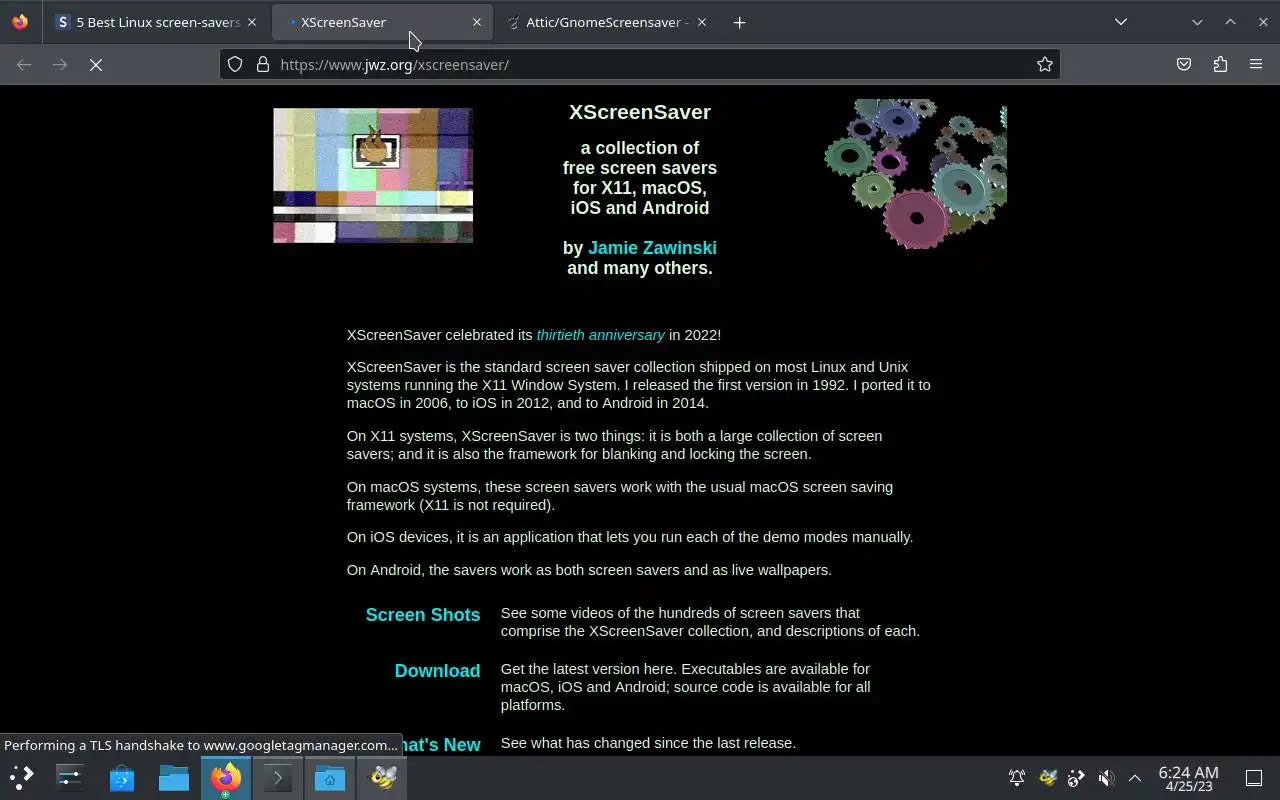This screenshot has width=1280, height=800.
Task: Stop loading the page
Action: point(96,64)
